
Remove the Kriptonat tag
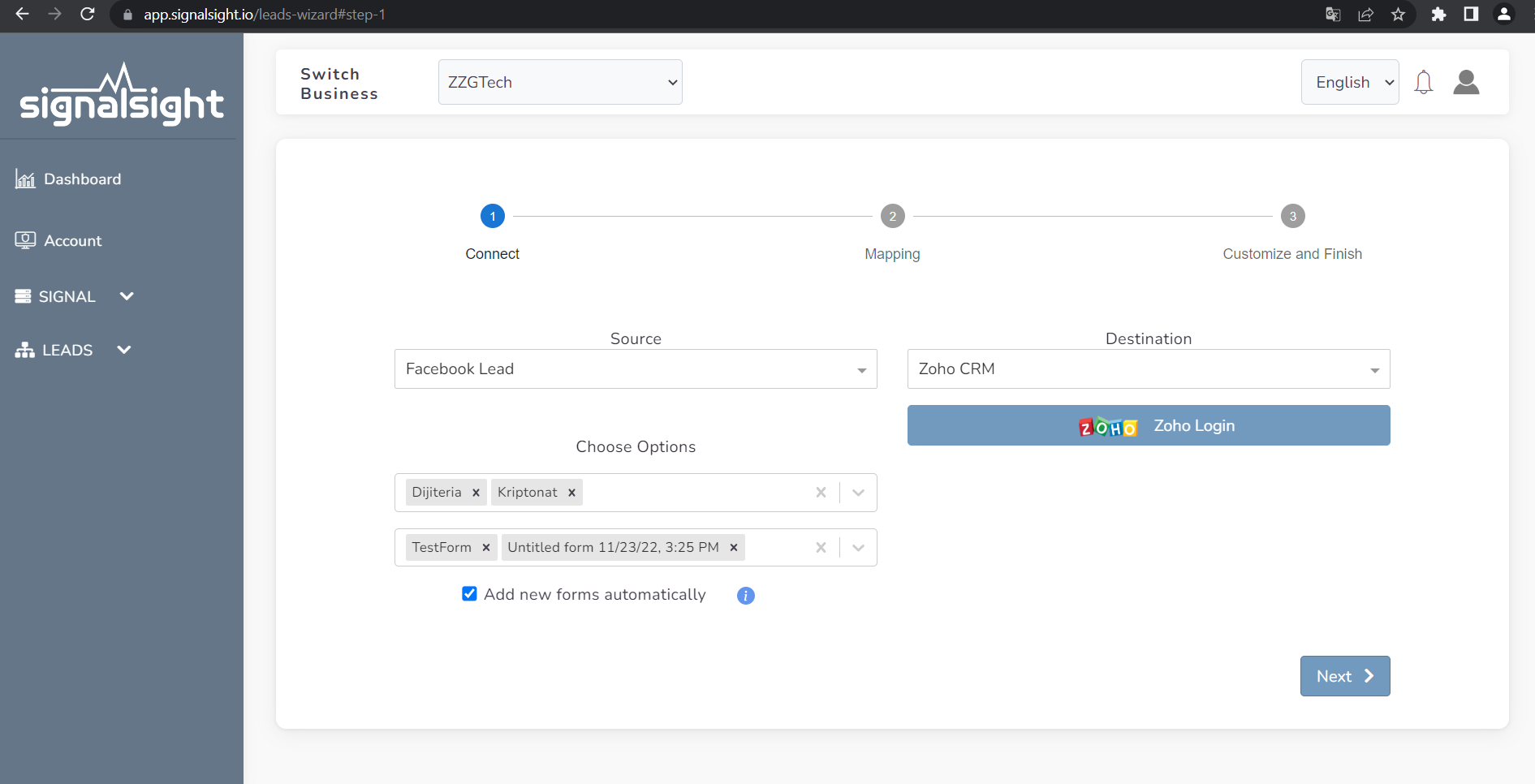click(x=571, y=493)
